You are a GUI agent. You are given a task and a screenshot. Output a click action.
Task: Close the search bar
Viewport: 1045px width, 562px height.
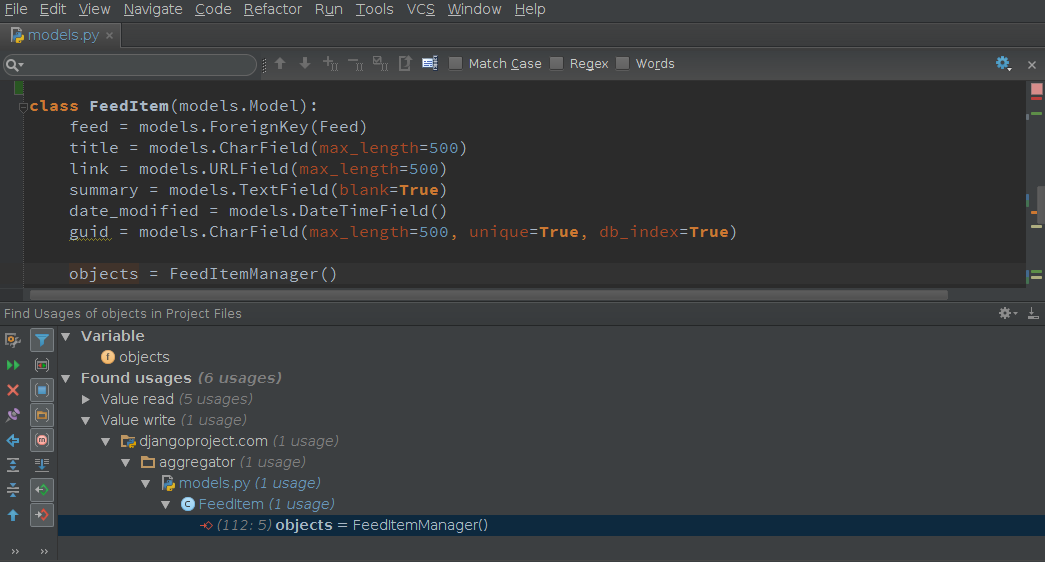tap(1032, 65)
